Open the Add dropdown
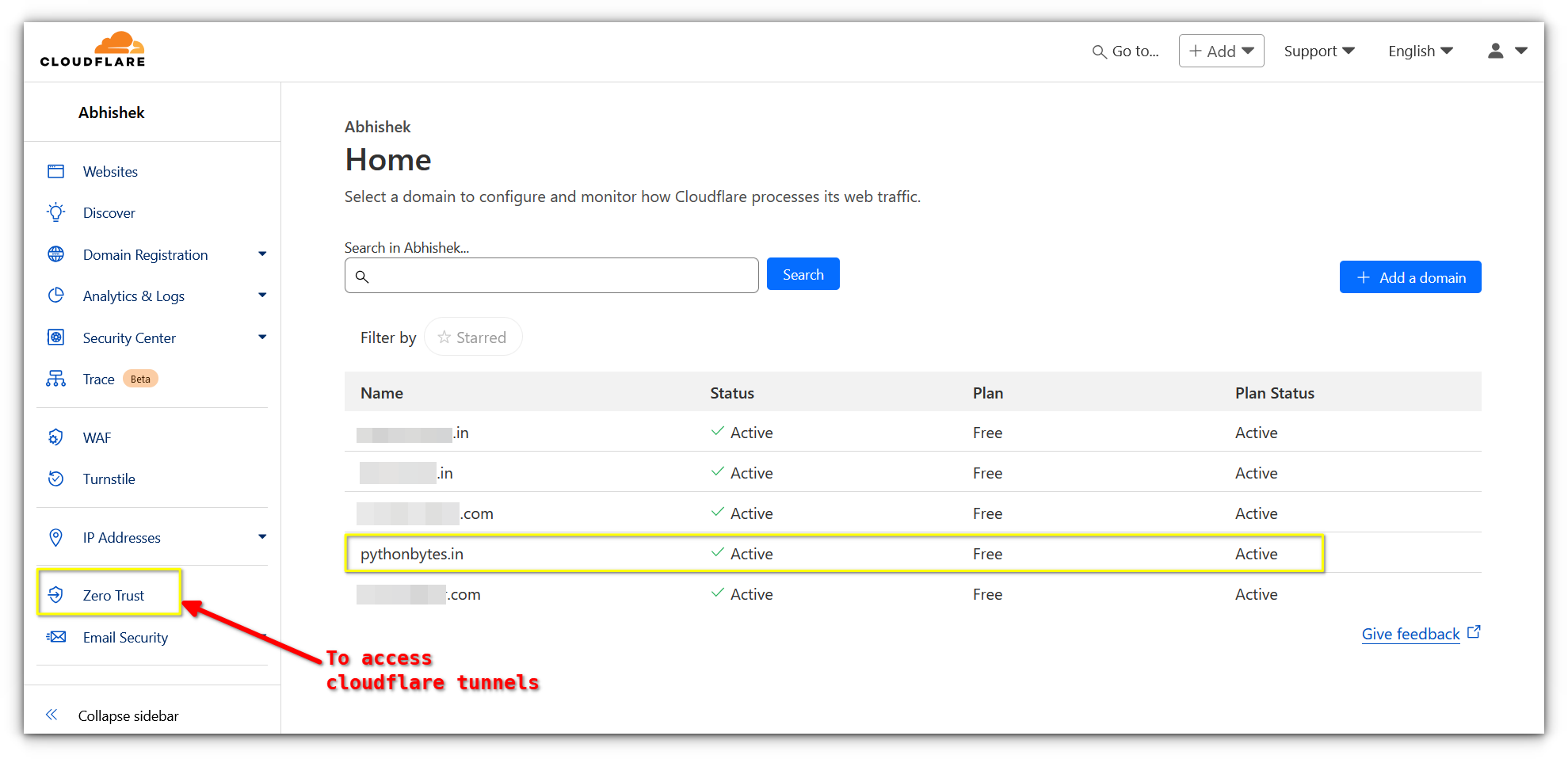Screen dimensions: 1568x759 point(1221,50)
